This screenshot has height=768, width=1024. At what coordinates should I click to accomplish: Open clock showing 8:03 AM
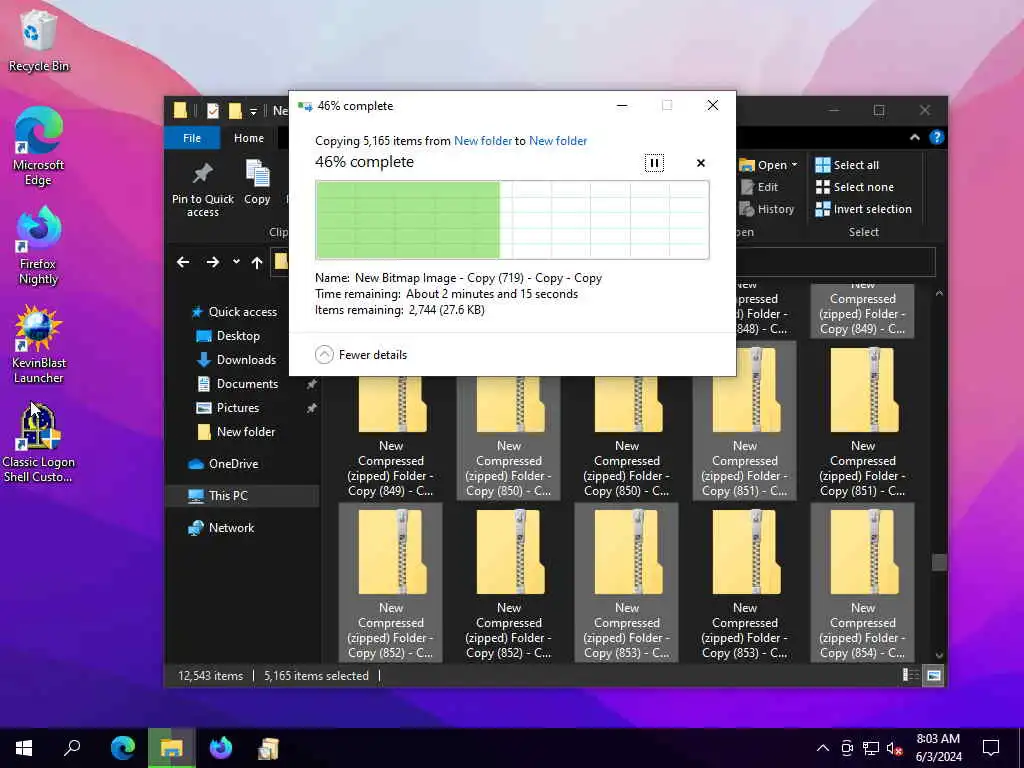[x=938, y=748]
